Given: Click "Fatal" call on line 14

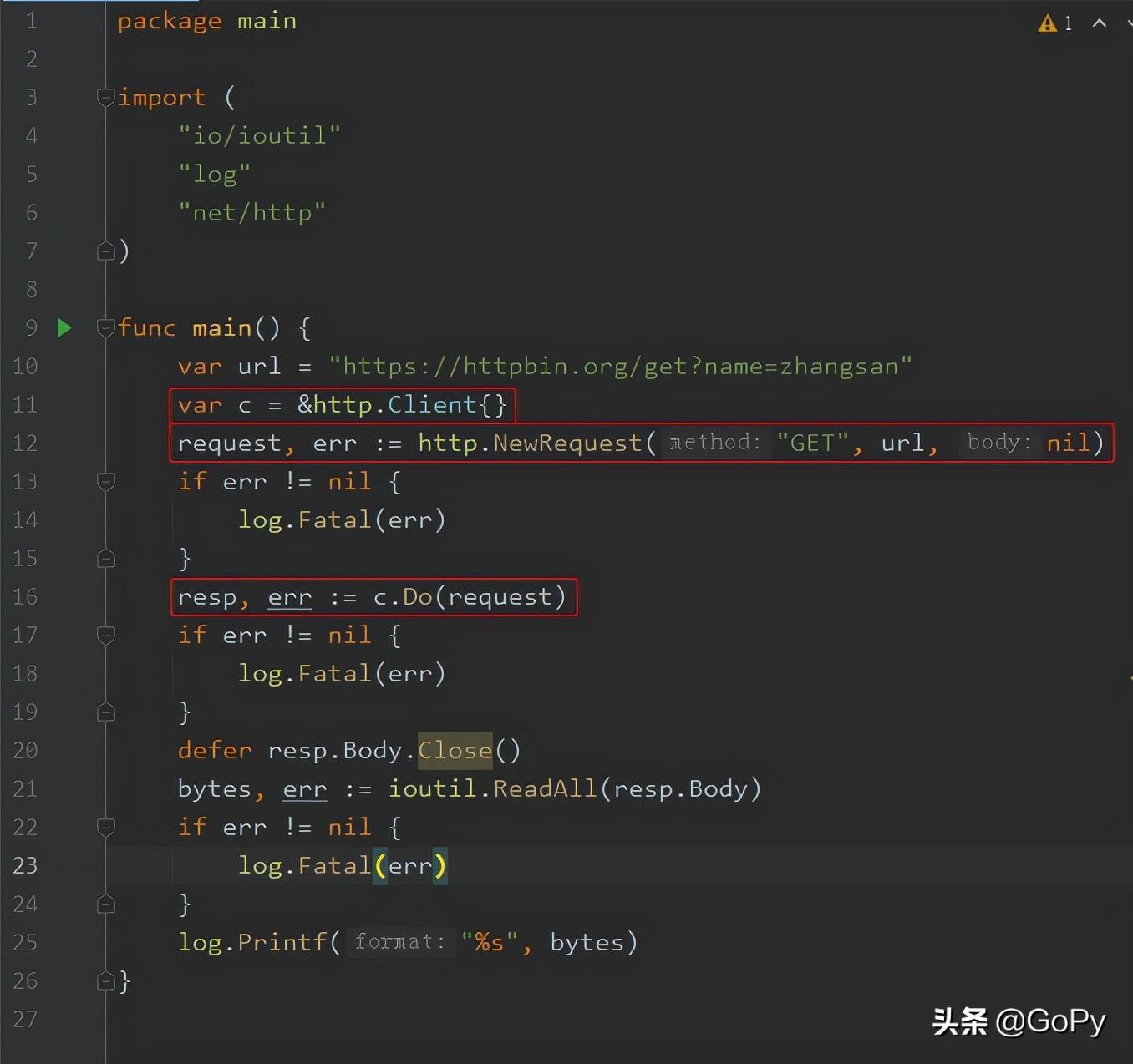Looking at the screenshot, I should pos(334,519).
